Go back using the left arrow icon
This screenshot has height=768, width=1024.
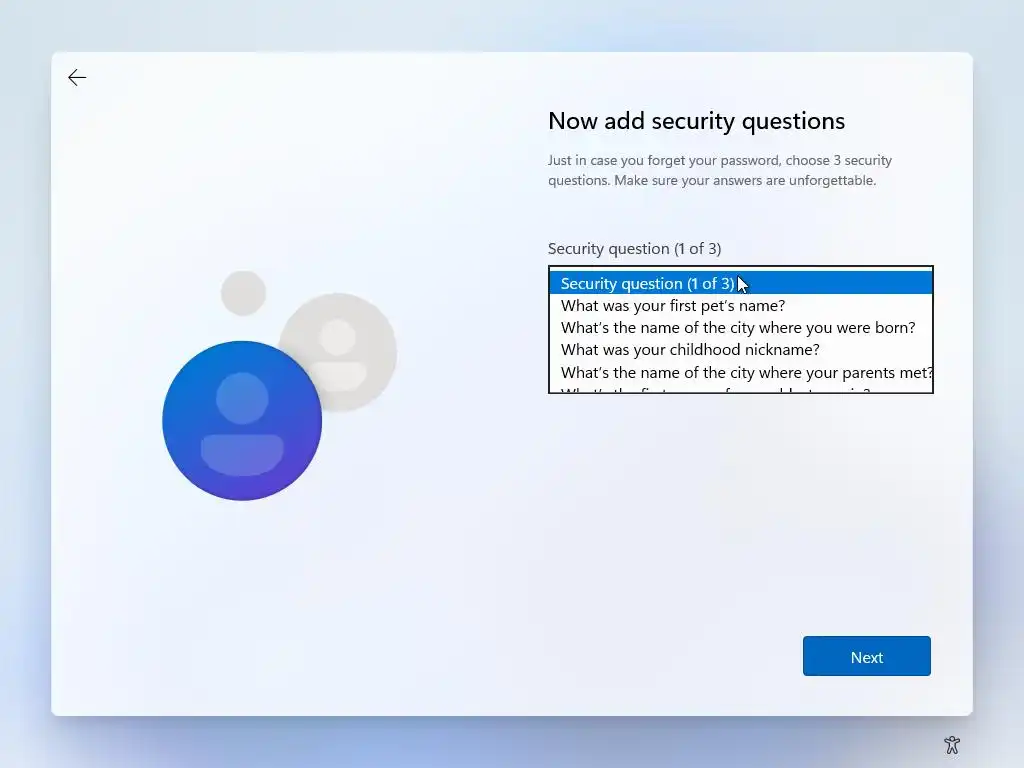point(77,78)
